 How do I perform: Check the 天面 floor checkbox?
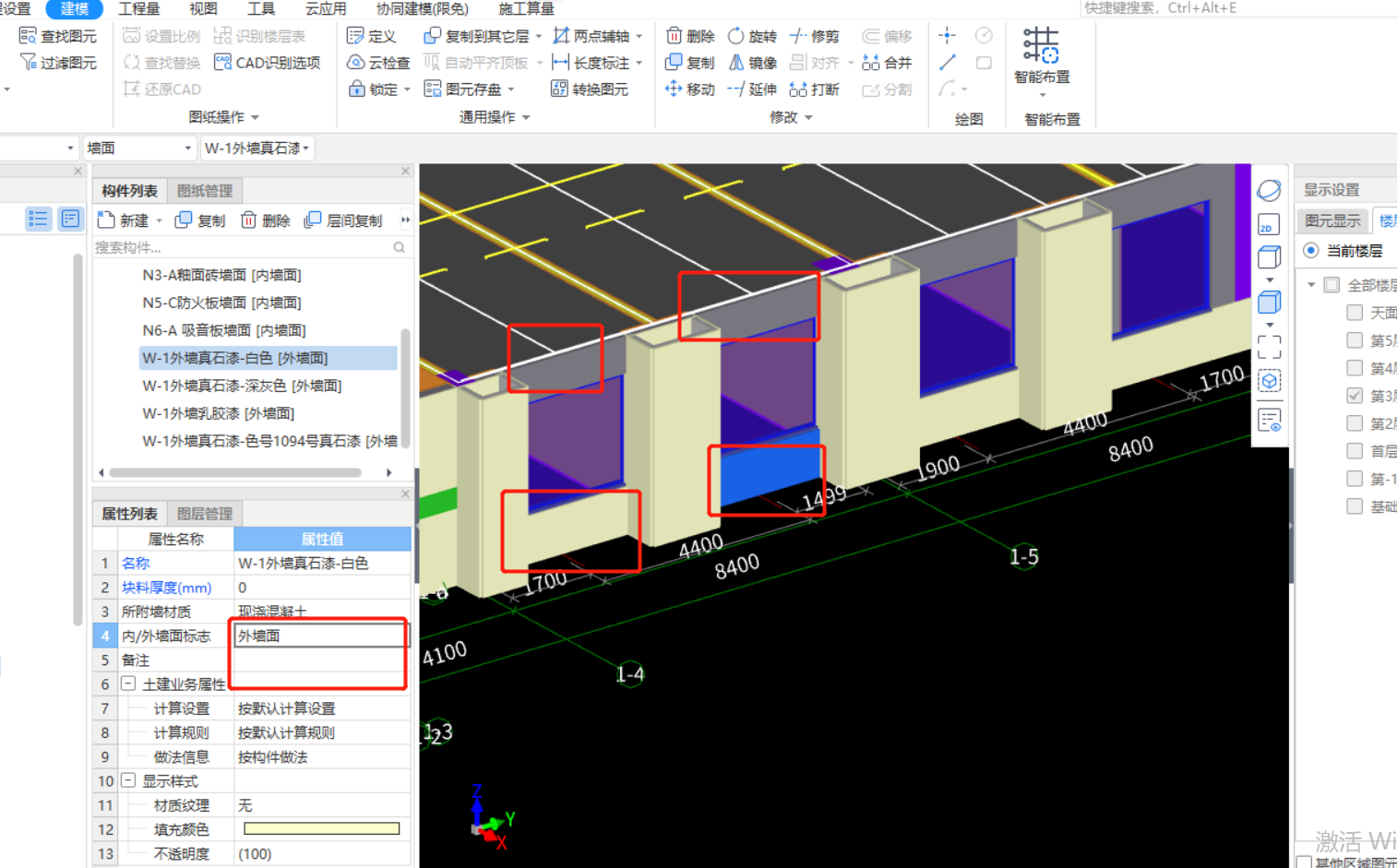(1355, 313)
